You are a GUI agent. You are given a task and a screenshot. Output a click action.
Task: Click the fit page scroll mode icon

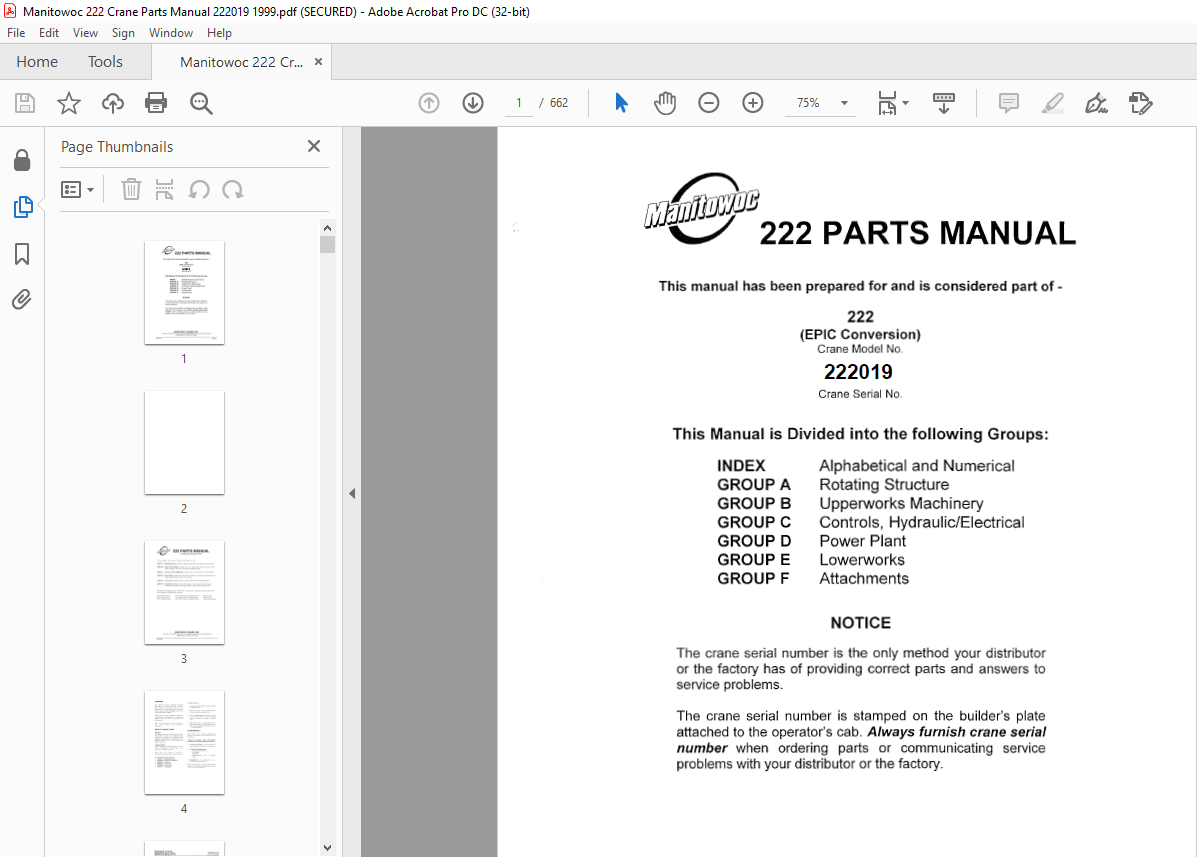point(887,103)
